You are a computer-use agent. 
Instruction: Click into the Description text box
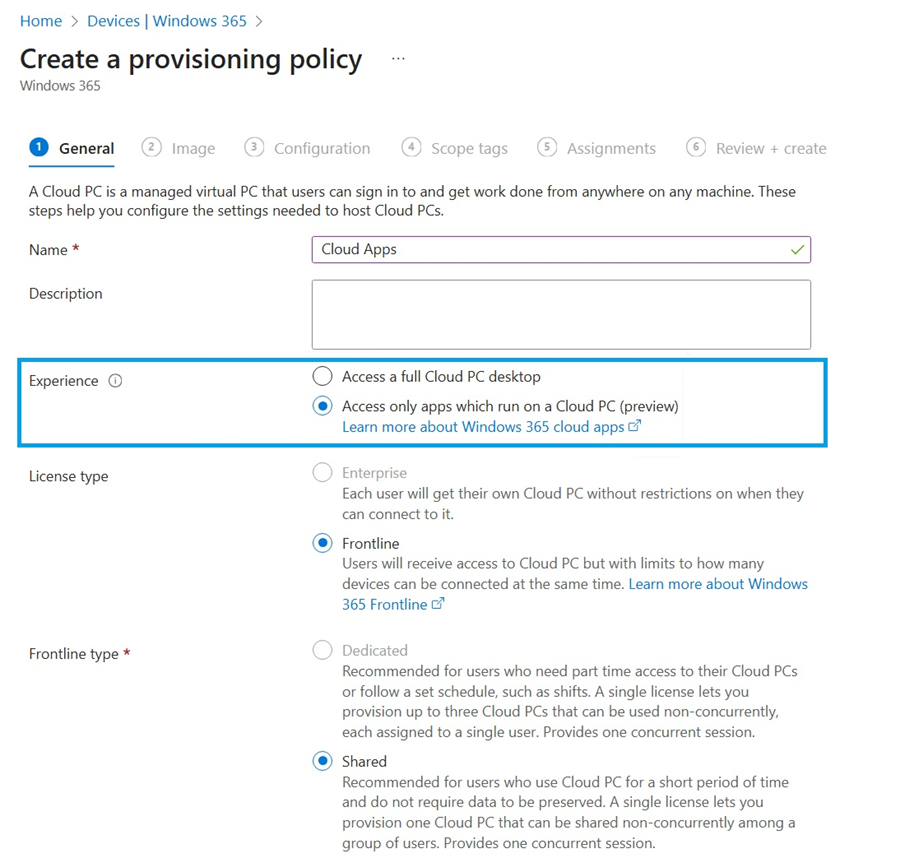[560, 314]
